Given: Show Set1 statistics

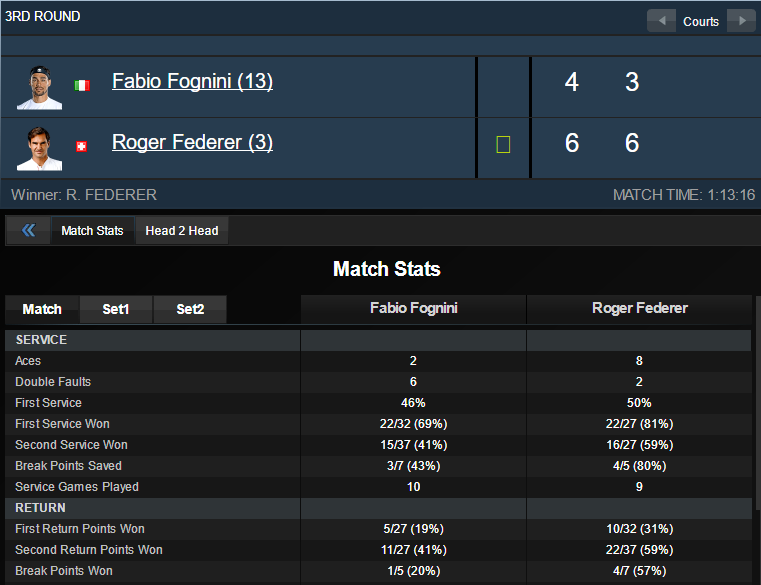Looking at the screenshot, I should tap(116, 310).
